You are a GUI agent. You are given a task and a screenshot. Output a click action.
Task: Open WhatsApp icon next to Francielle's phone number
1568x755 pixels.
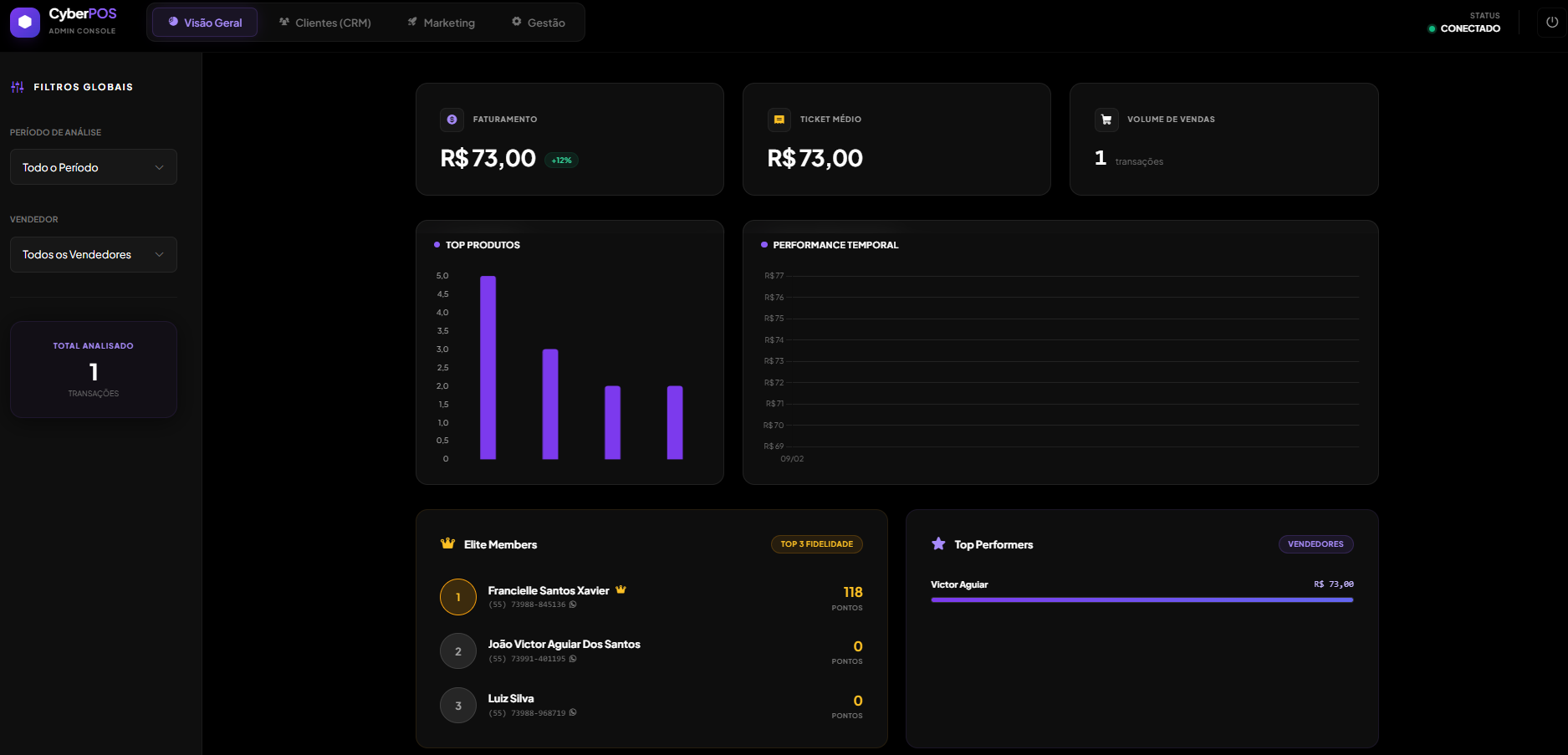coord(571,604)
